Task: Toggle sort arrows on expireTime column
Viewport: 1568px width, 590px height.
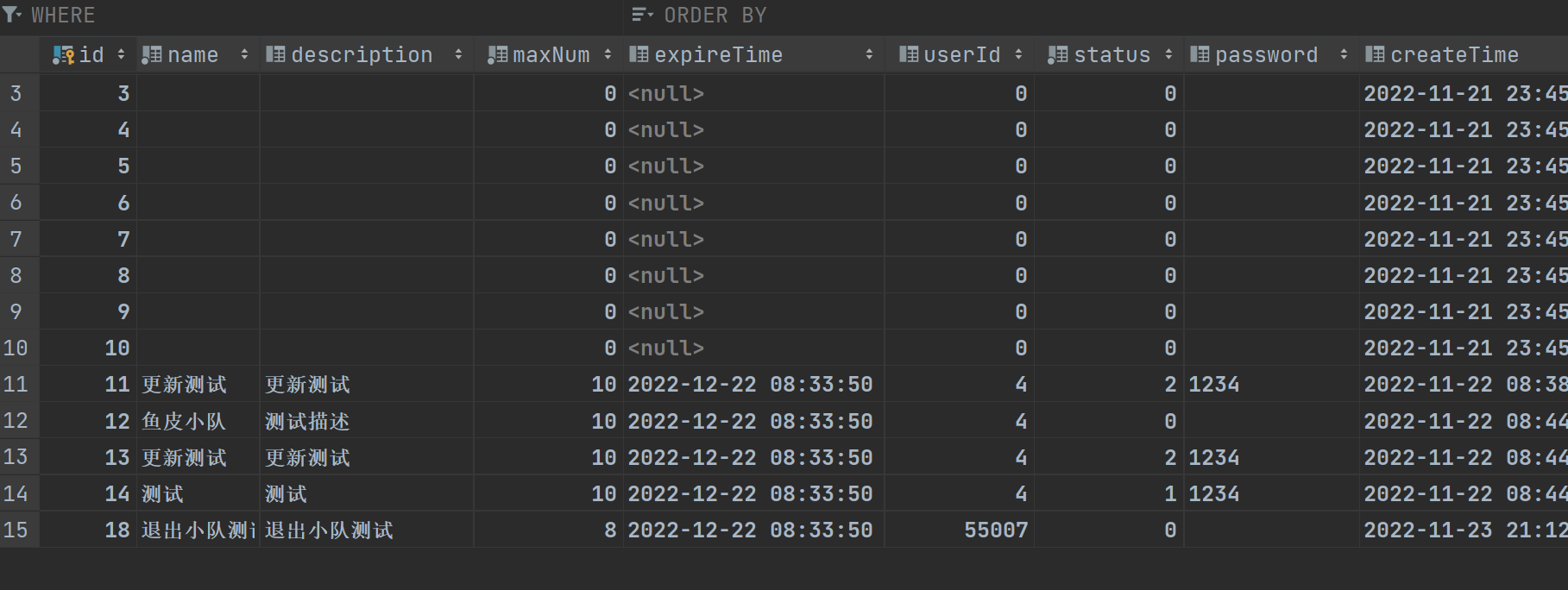Action: click(869, 55)
